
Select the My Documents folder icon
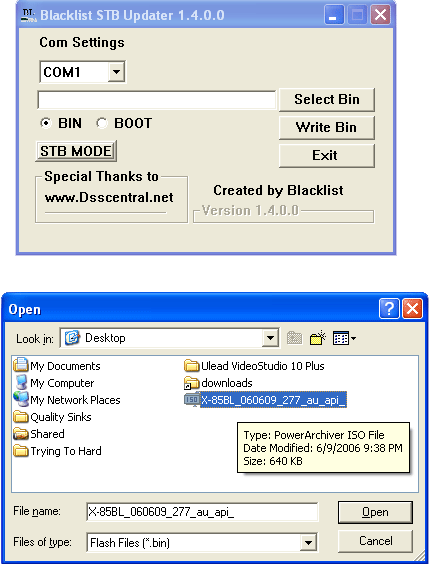point(21,365)
